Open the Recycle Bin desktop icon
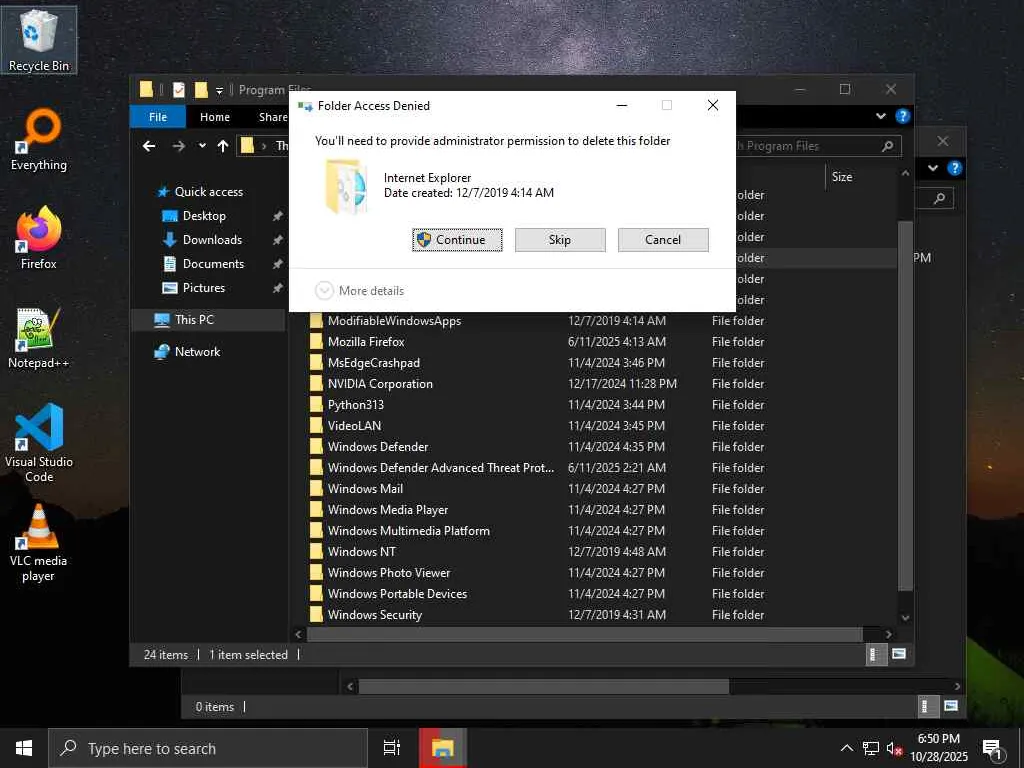Screen dimensions: 1024x768 tap(39, 40)
